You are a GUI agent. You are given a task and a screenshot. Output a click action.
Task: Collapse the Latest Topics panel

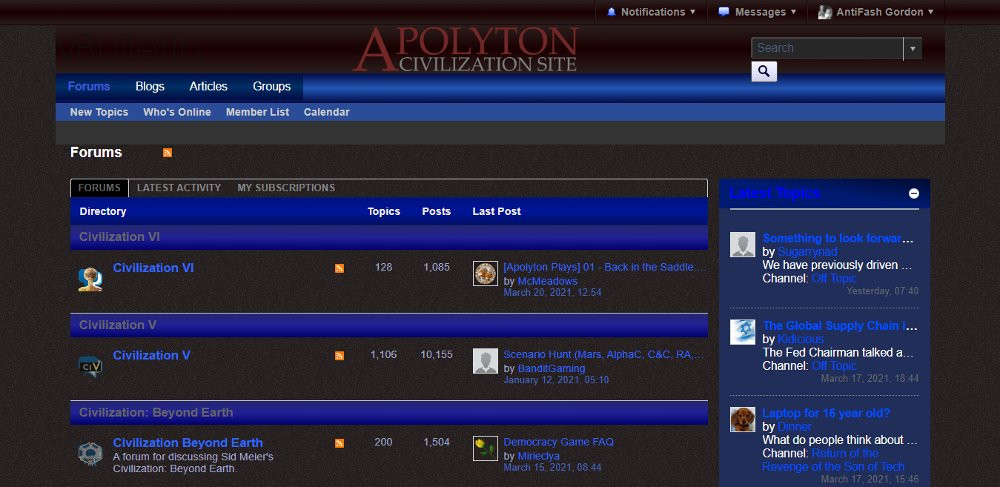914,193
